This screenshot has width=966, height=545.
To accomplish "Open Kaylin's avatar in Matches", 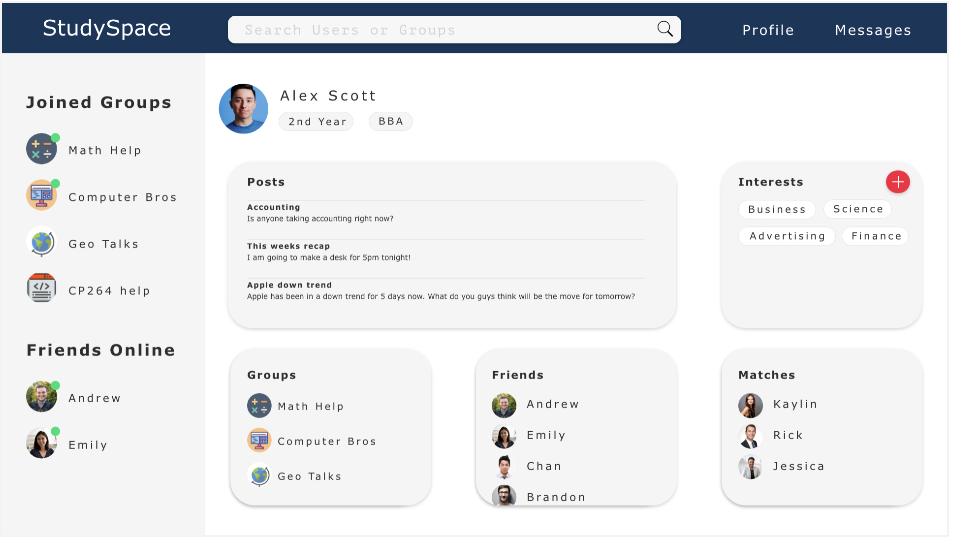I will [750, 405].
